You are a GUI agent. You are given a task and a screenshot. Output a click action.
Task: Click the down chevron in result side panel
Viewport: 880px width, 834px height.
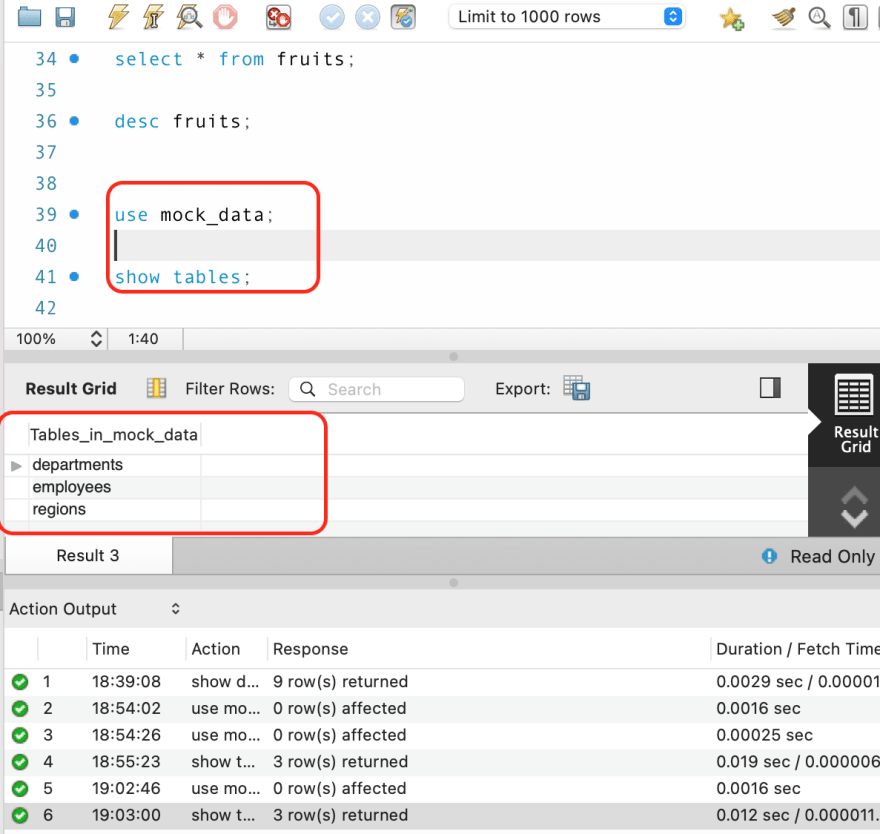pyautogui.click(x=854, y=520)
